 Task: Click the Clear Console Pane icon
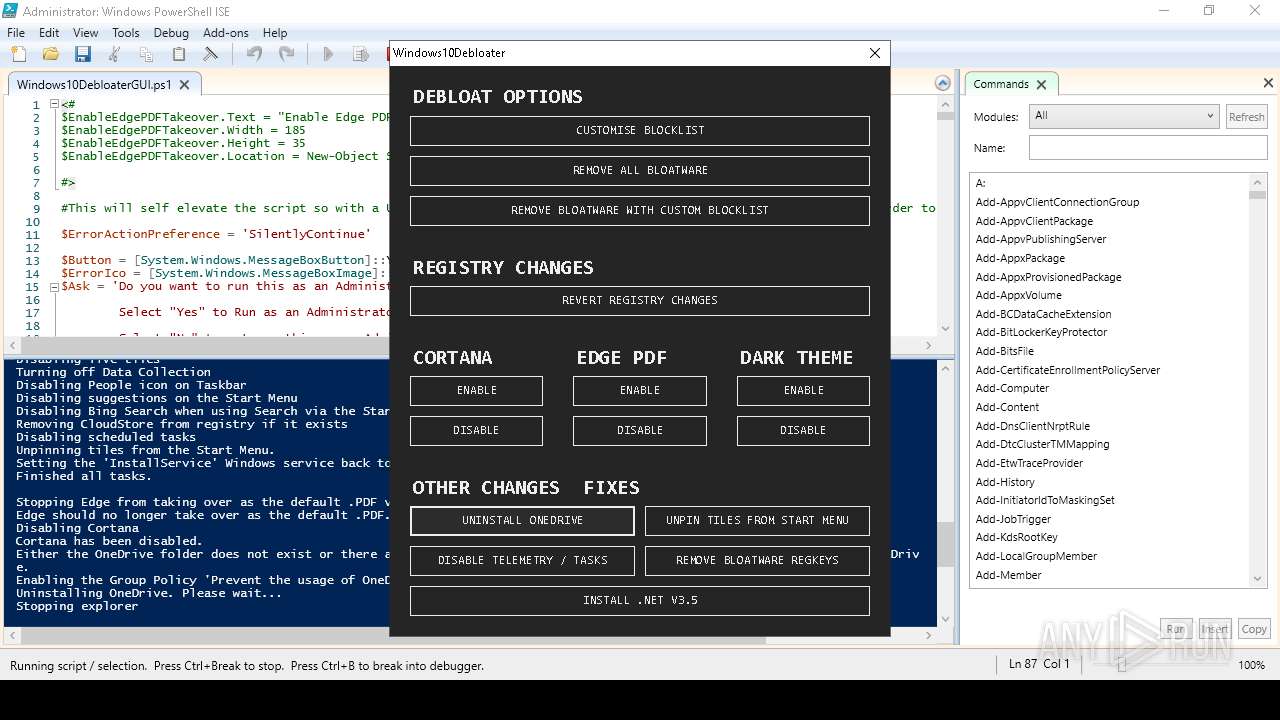coord(211,54)
